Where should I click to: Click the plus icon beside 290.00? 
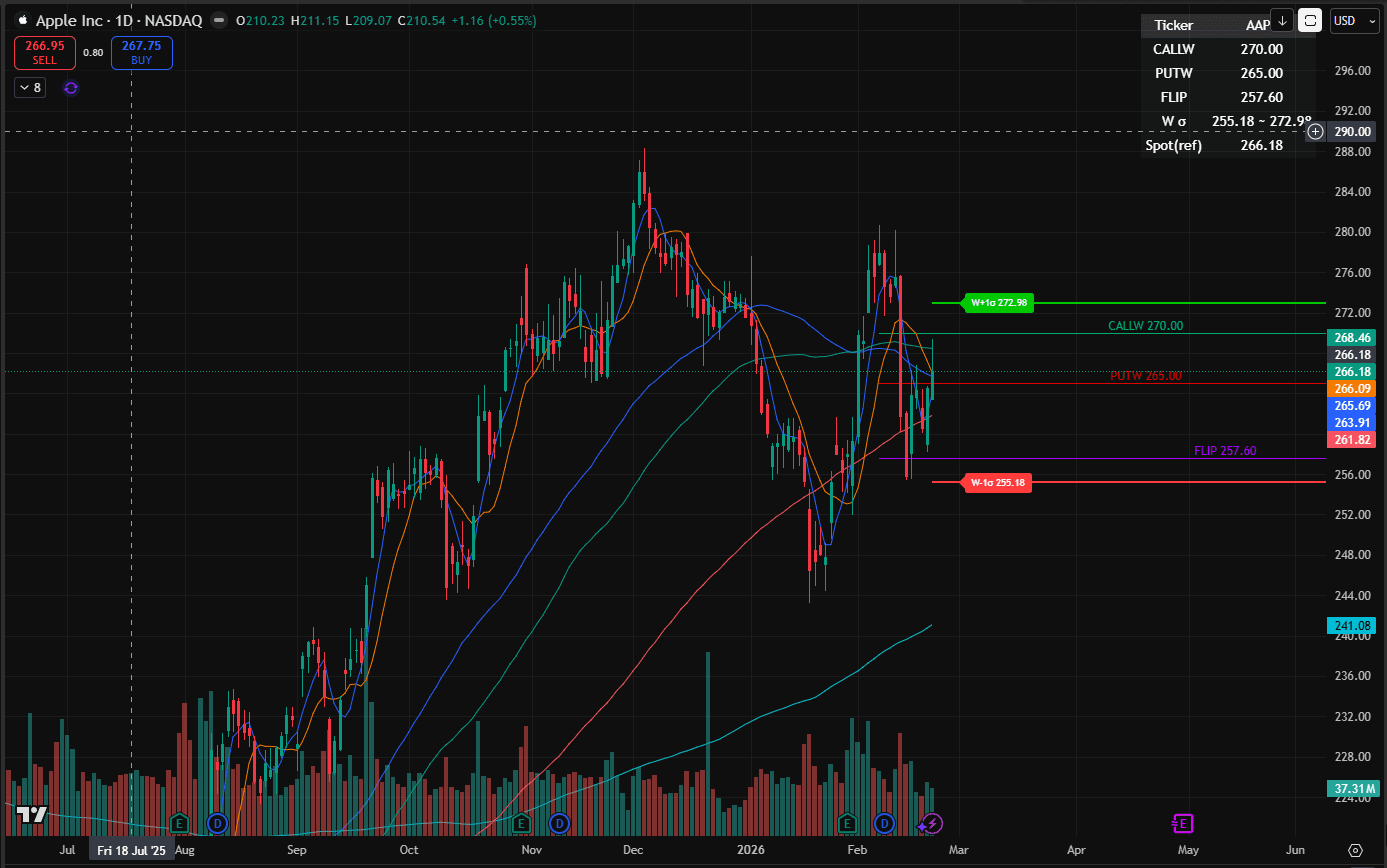click(1316, 131)
